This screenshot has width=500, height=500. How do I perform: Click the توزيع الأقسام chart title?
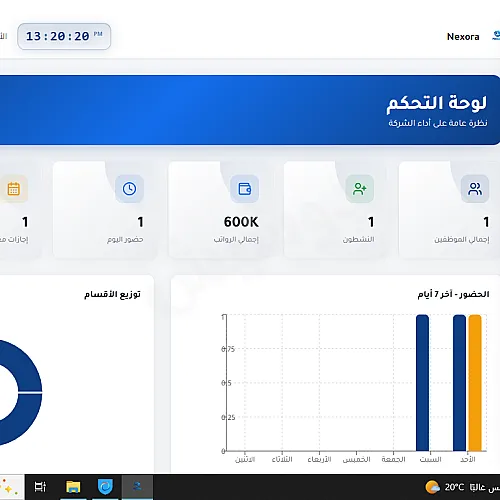click(x=112, y=294)
